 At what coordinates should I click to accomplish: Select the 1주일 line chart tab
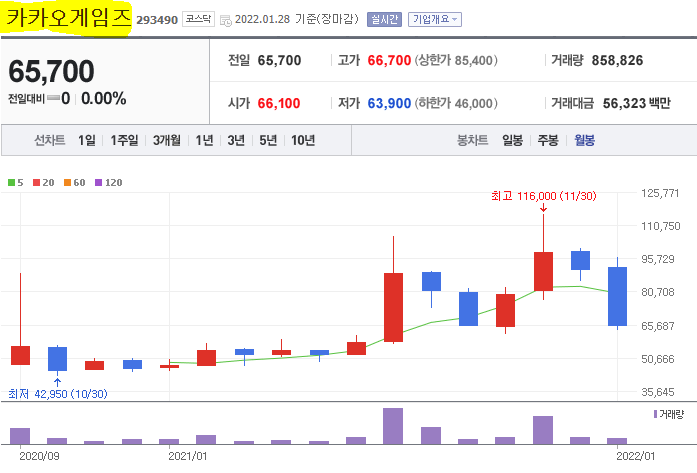coord(124,140)
